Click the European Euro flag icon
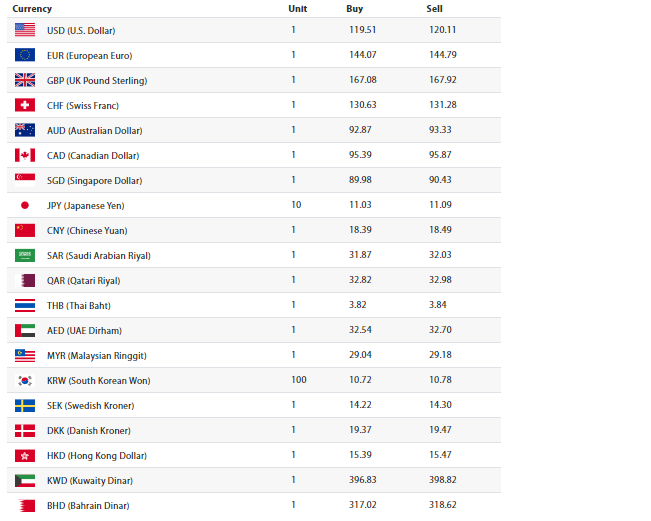 [25, 55]
